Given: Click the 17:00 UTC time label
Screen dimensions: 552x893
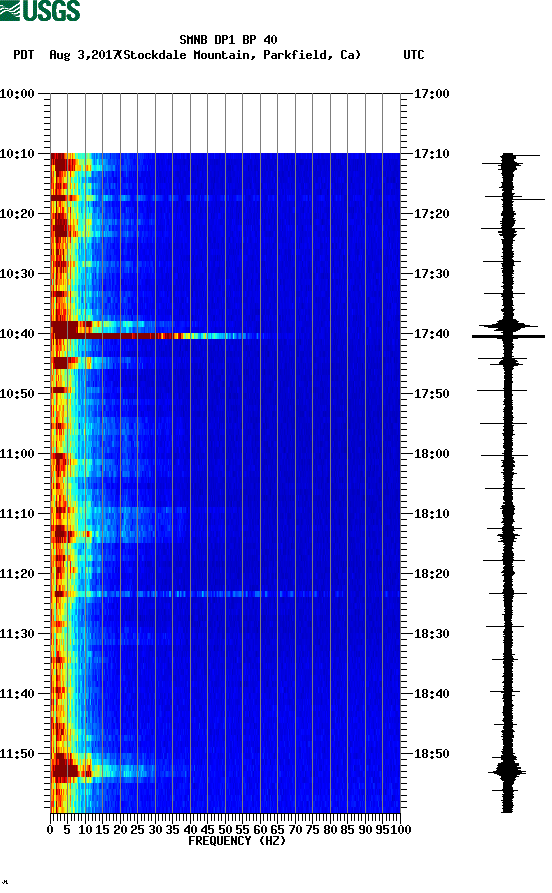Looking at the screenshot, I should coord(431,93).
